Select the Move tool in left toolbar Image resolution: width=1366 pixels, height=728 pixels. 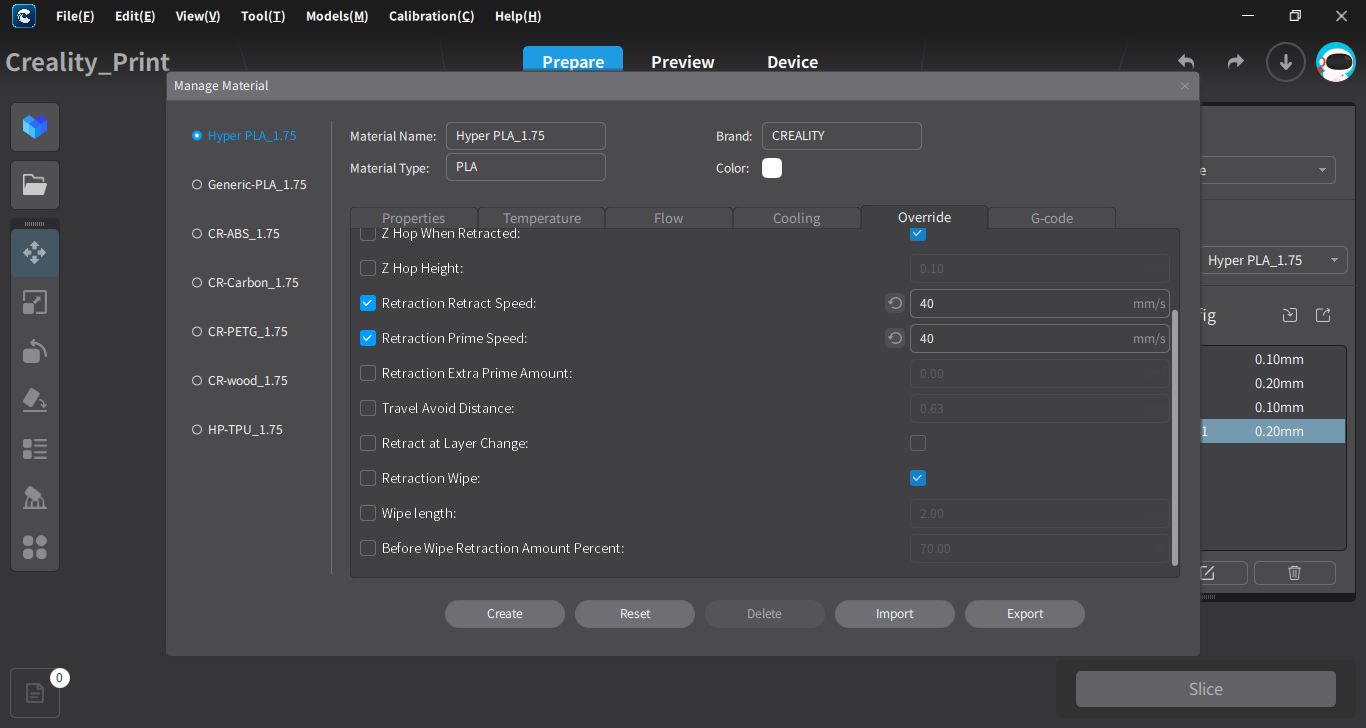point(35,253)
